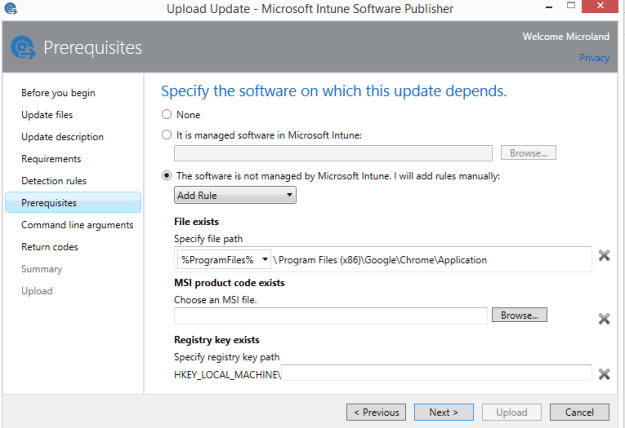Click the file path text field
Image resolution: width=625 pixels, height=428 pixels.
click(431, 260)
